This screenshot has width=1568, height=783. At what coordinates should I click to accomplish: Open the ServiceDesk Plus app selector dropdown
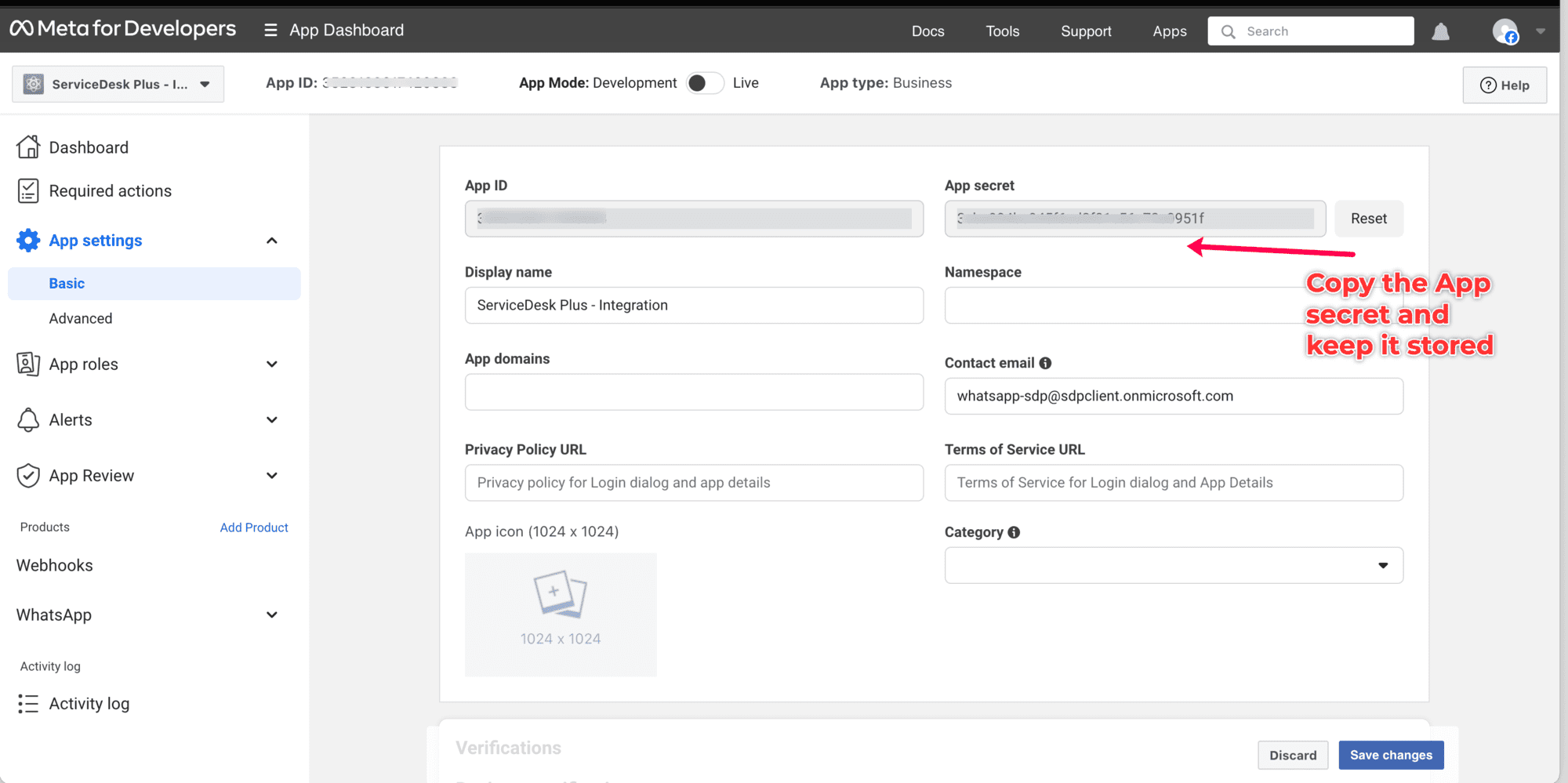click(x=118, y=84)
